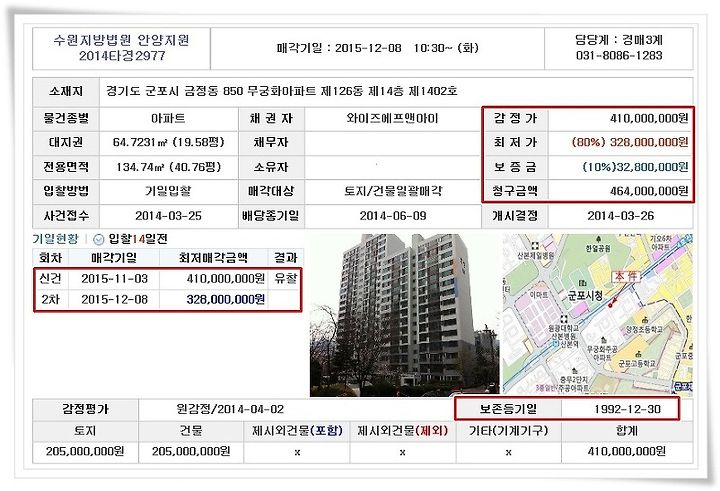This screenshot has height=491, width=720.
Task: Click the clock icon beside 입찰14일전
Action: click(98, 239)
